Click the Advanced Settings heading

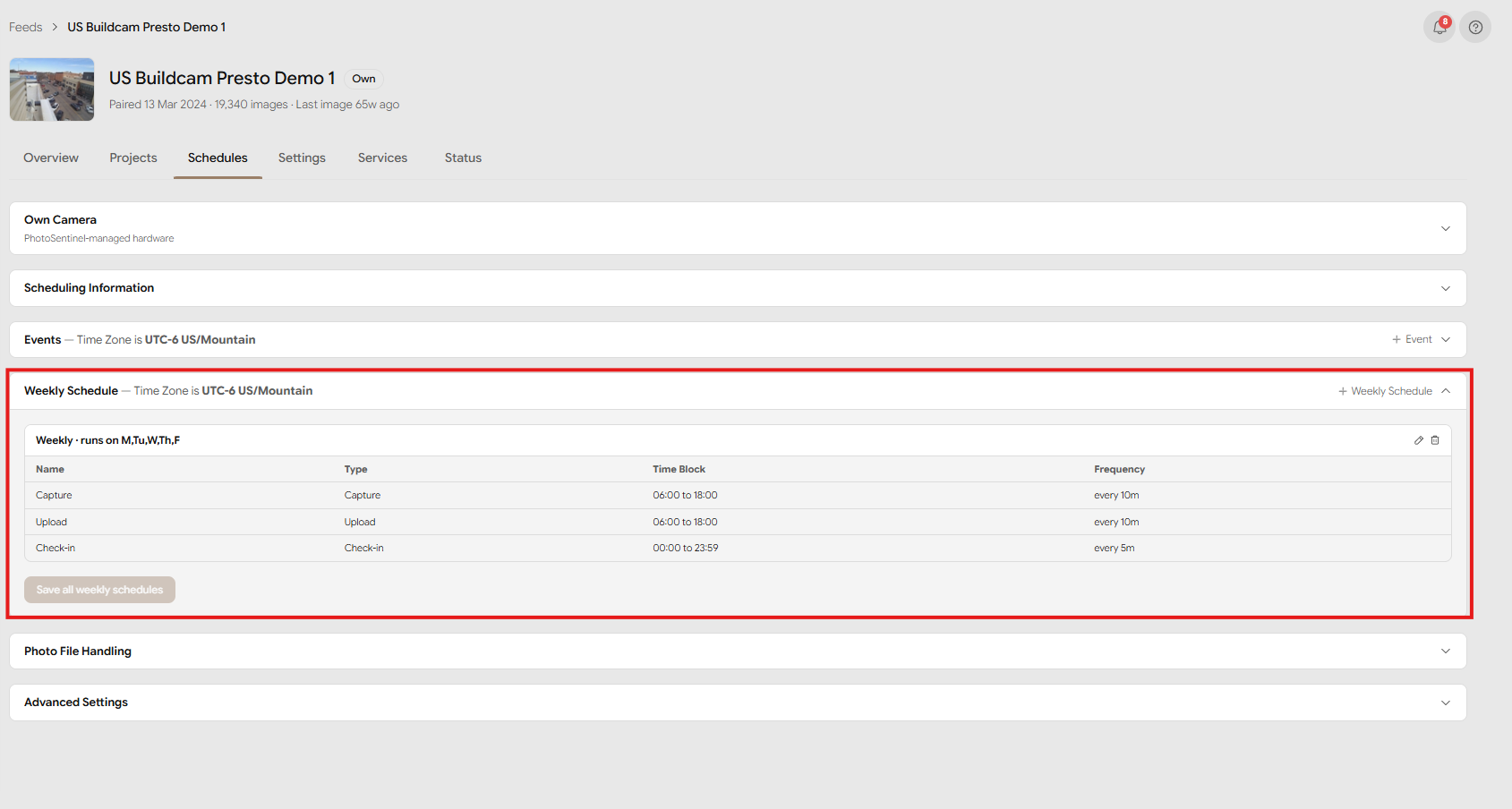pyautogui.click(x=76, y=703)
